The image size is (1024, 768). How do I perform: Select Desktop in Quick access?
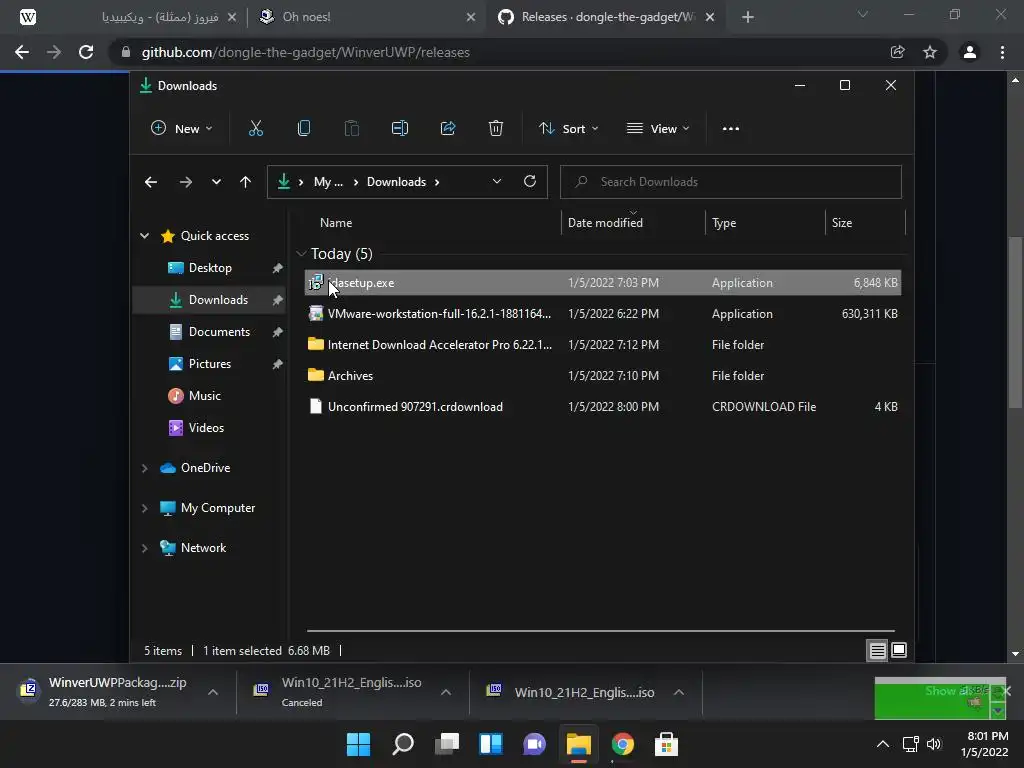point(210,268)
